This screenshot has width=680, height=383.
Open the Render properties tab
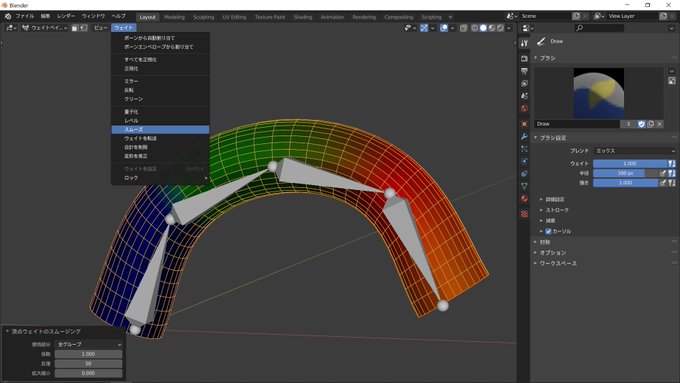[x=524, y=58]
